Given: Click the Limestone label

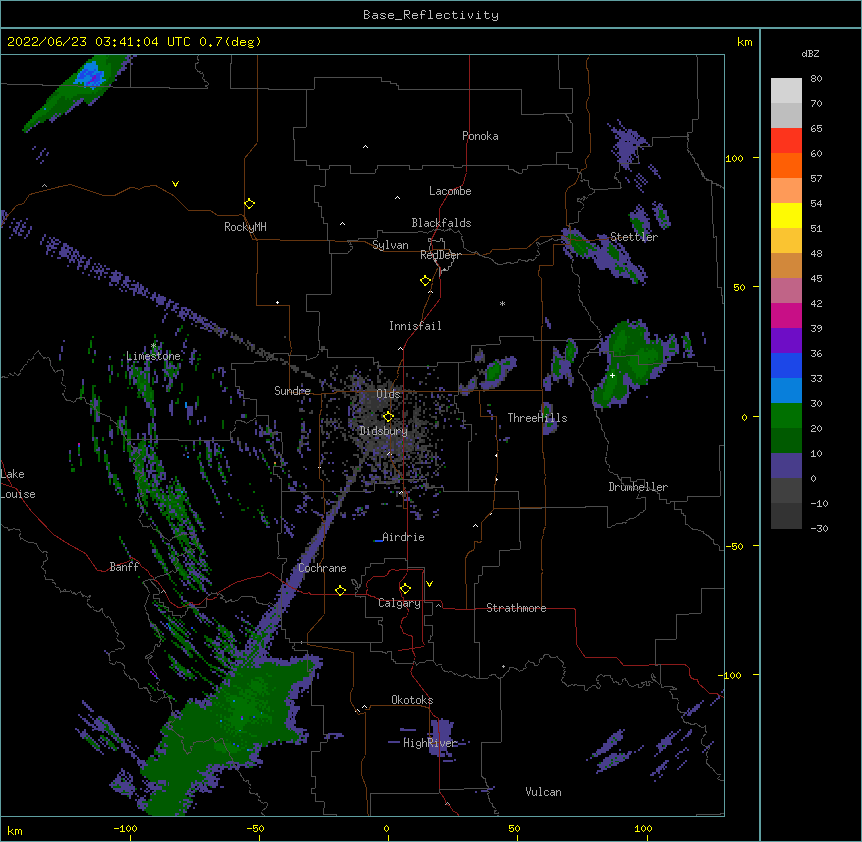Looking at the screenshot, I should pyautogui.click(x=153, y=356).
